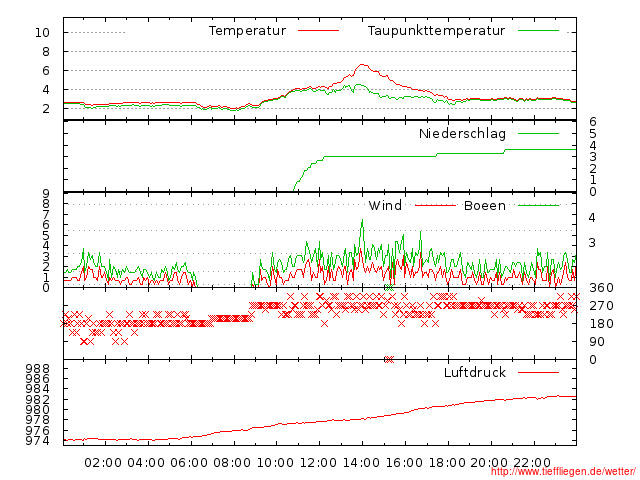Click the 02:00 time axis label
Screen dimensions: 640x480
[103, 463]
